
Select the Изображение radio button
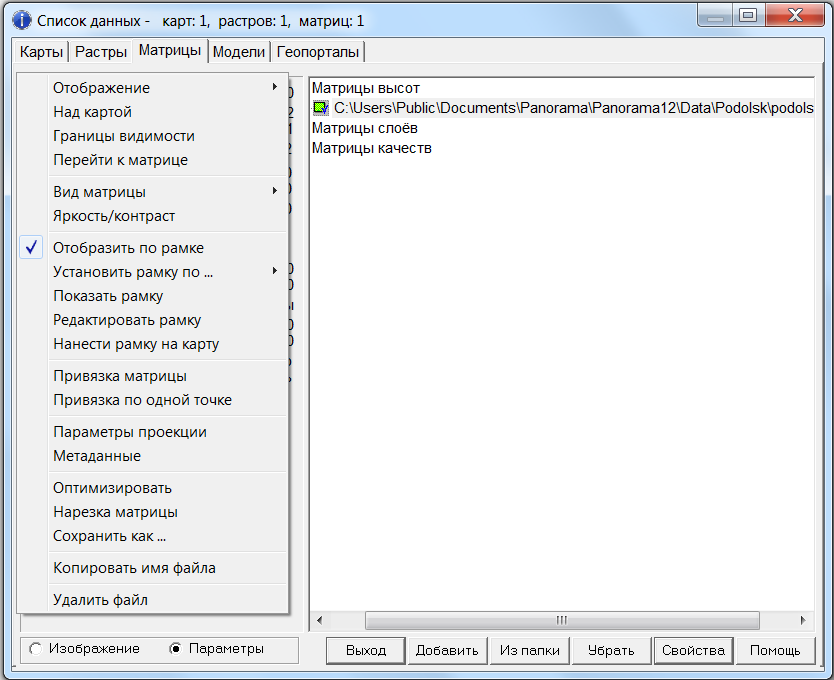[x=36, y=649]
